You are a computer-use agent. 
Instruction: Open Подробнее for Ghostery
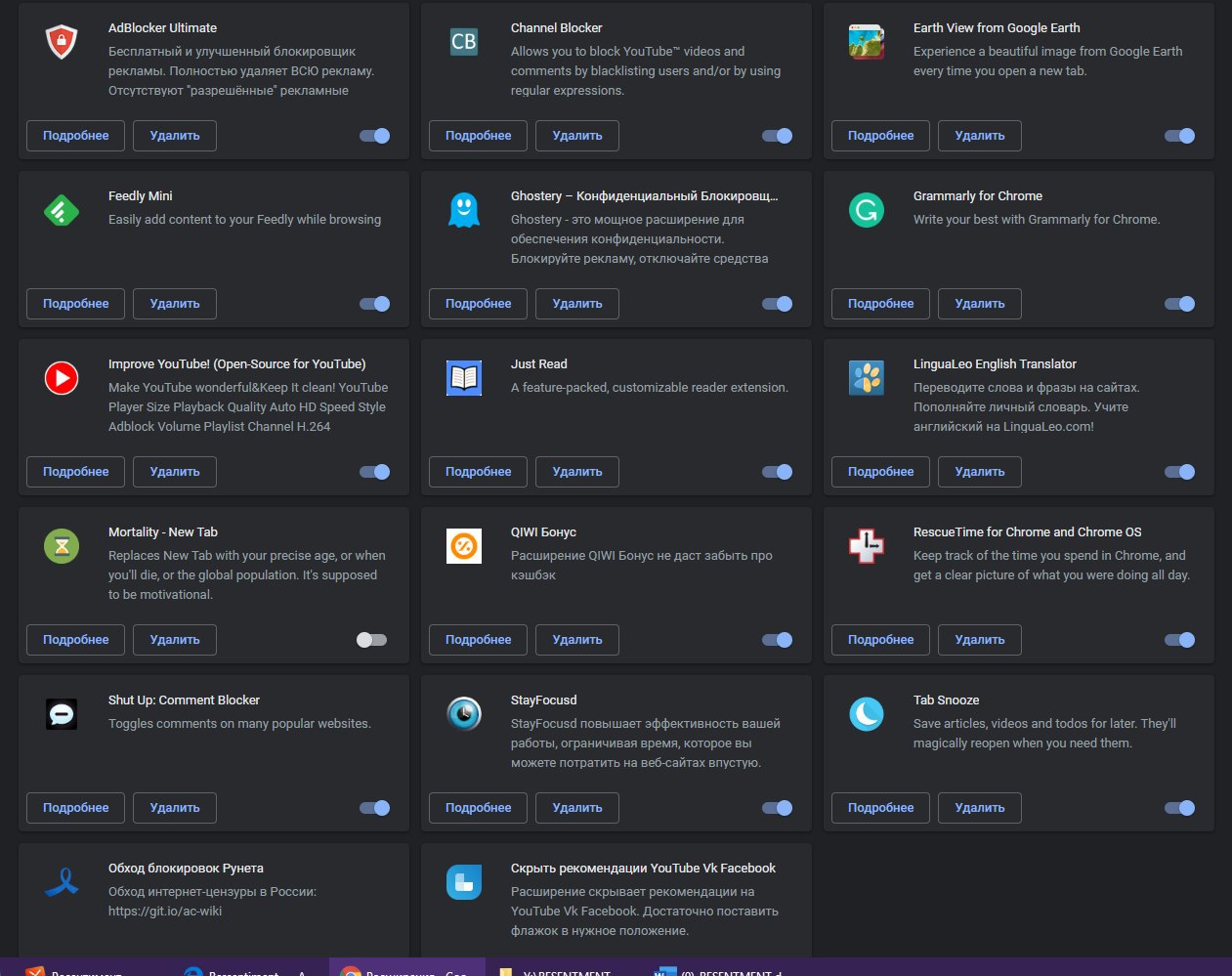pos(479,304)
